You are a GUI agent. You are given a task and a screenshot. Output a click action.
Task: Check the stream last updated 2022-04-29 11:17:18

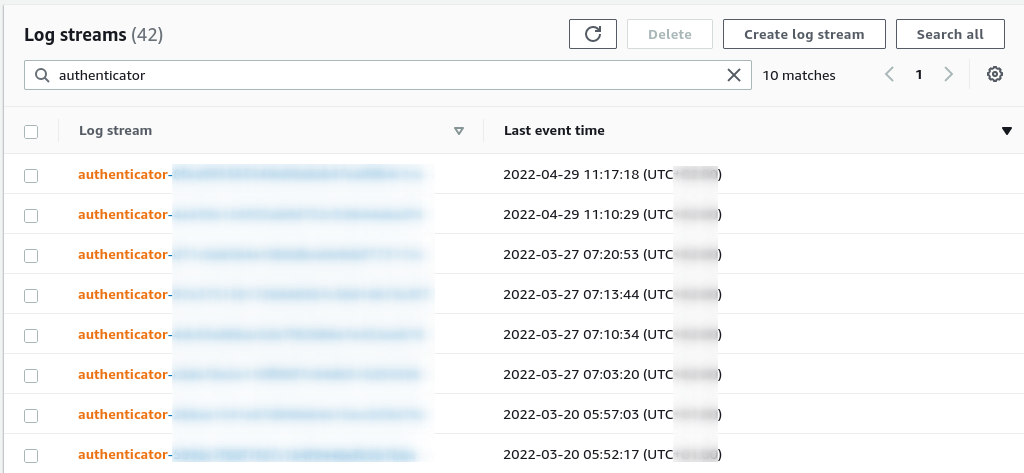coord(31,175)
